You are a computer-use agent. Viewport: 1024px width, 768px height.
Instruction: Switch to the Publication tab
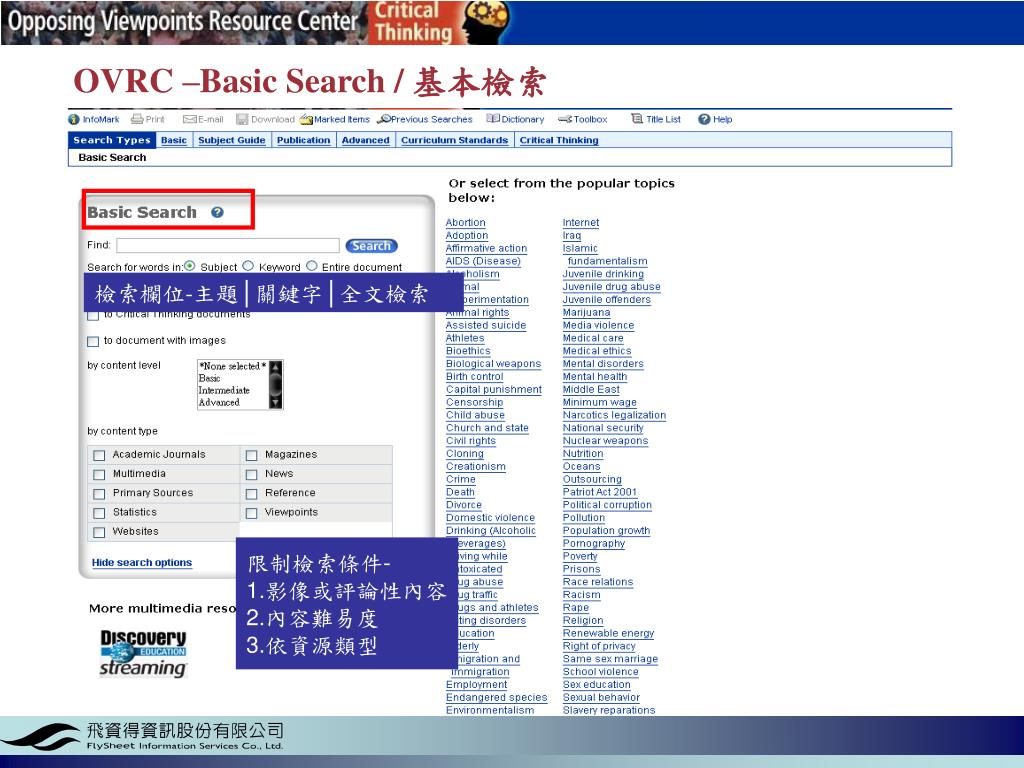[x=304, y=140]
